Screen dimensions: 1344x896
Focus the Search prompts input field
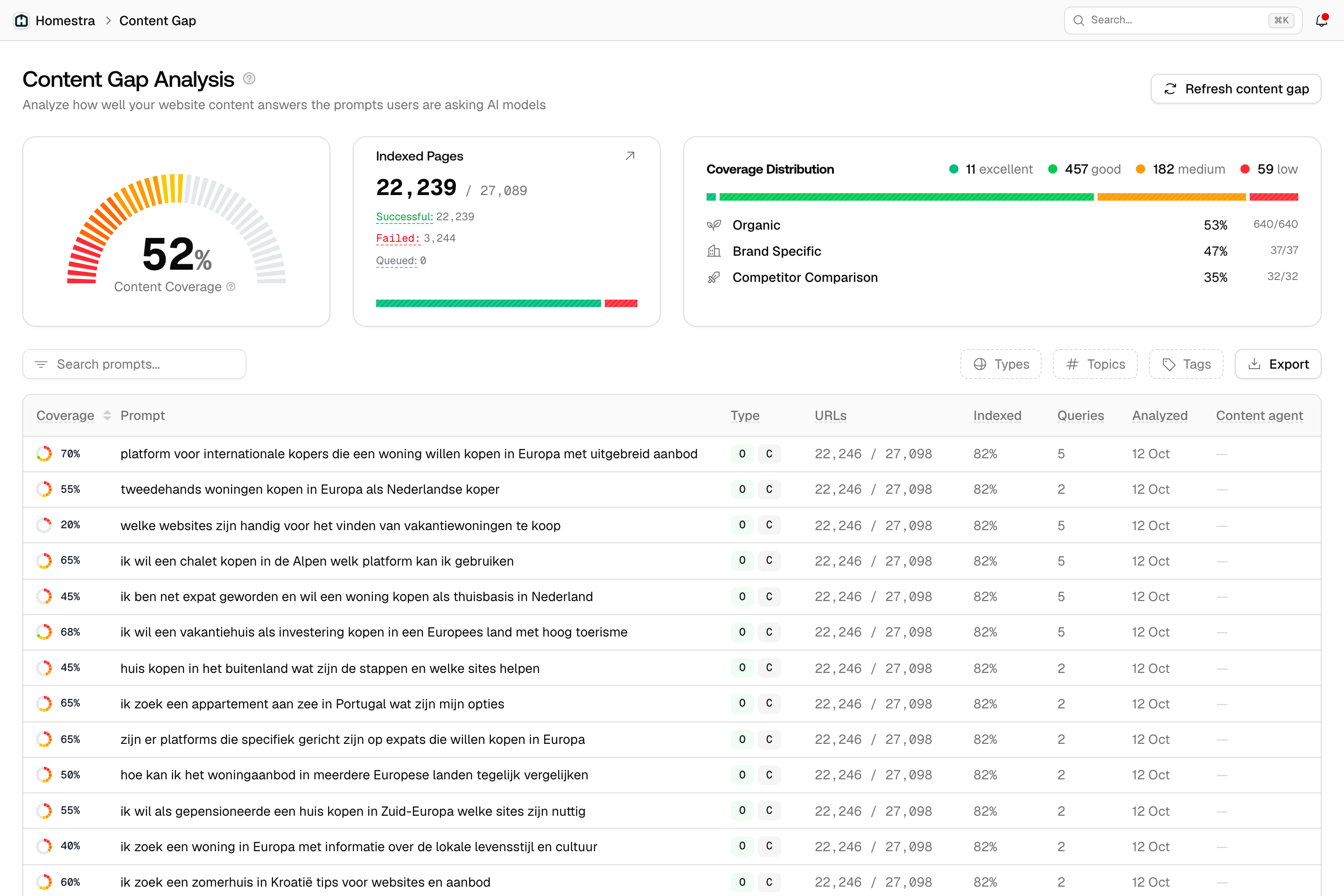click(134, 364)
